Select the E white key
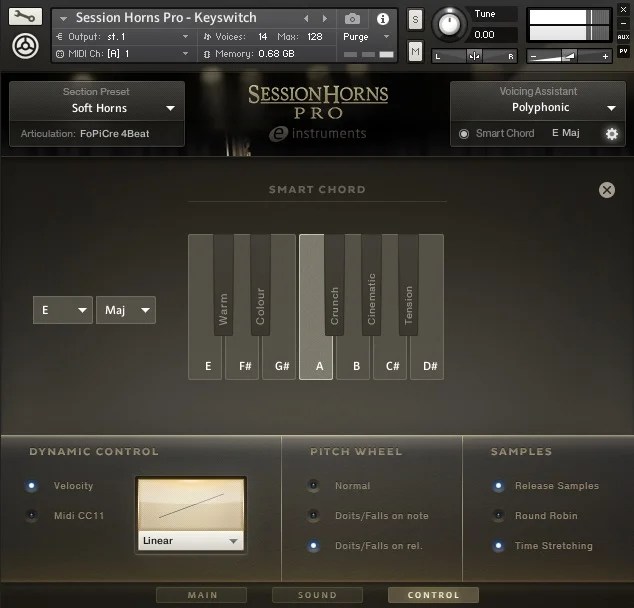 click(205, 360)
